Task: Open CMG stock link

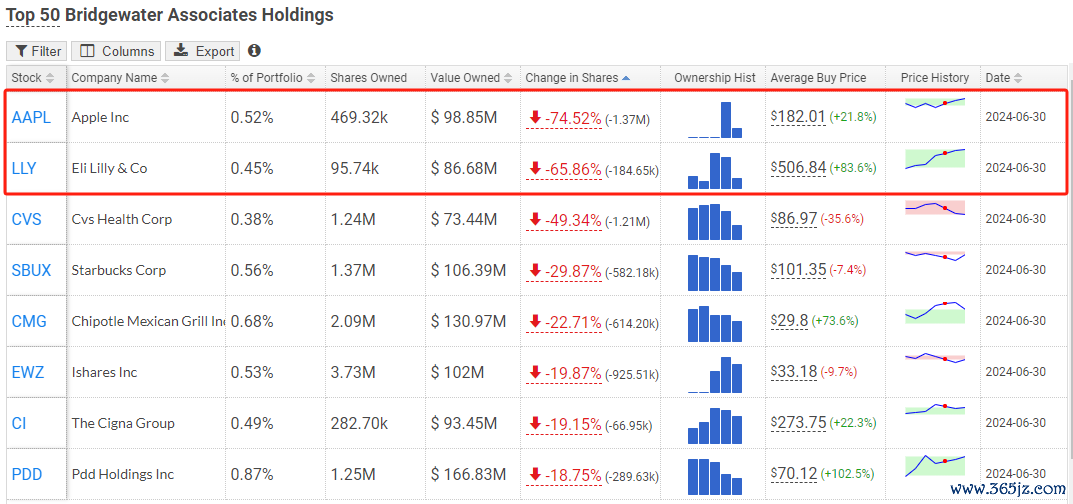Action: tap(29, 321)
